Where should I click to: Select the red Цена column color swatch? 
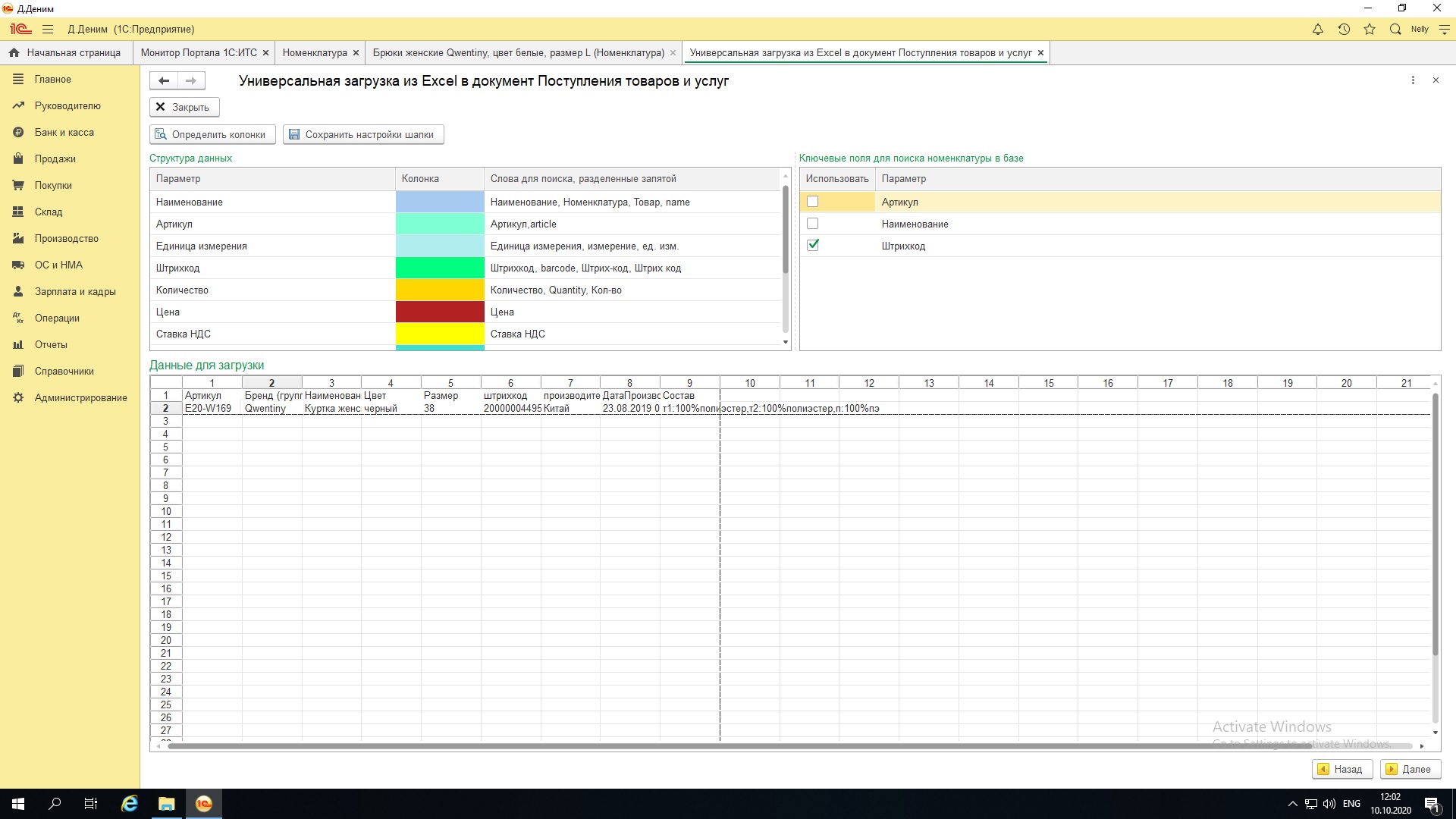(x=440, y=312)
